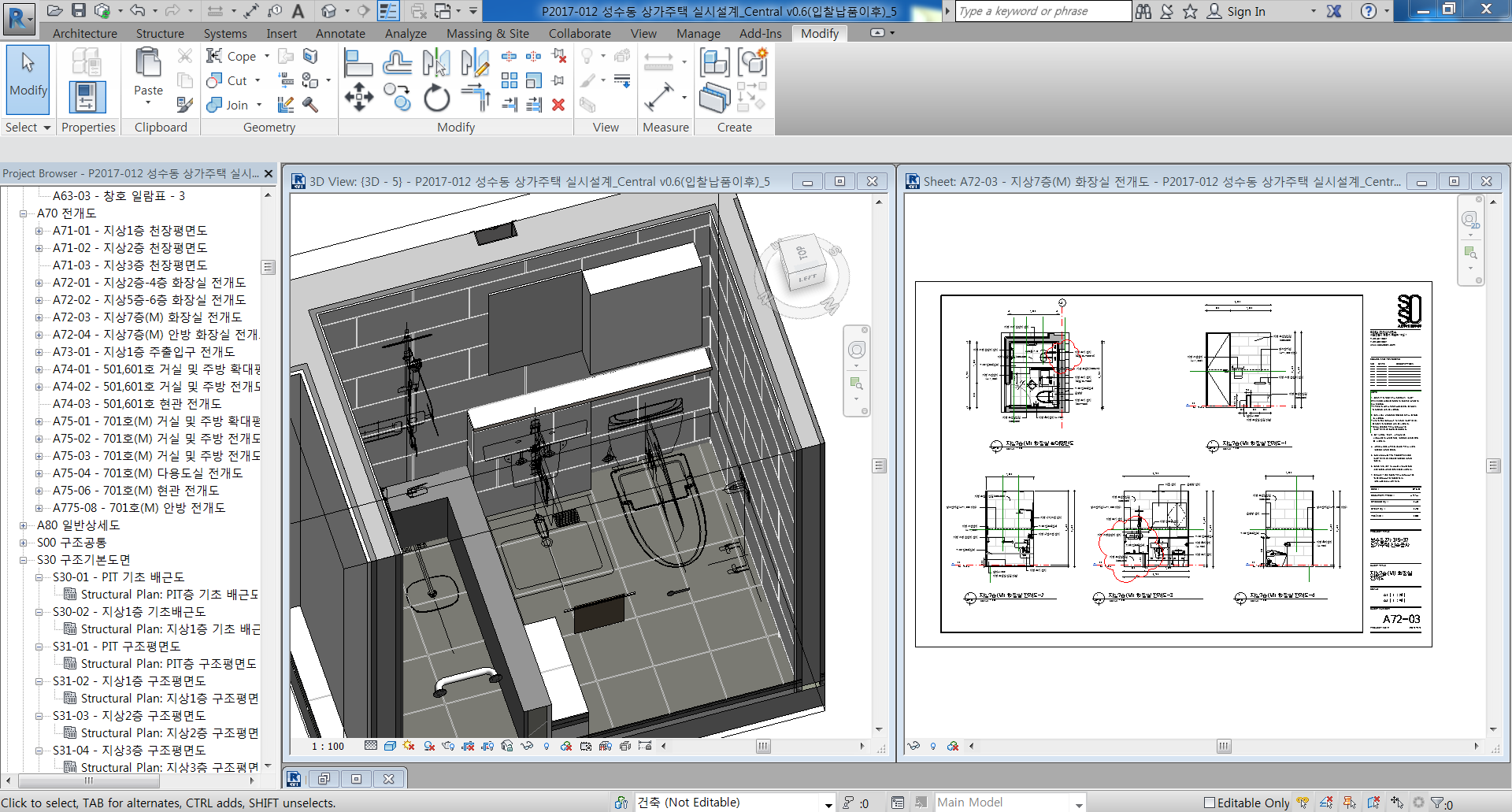
Task: Open the Properties palette icon
Action: click(x=87, y=97)
